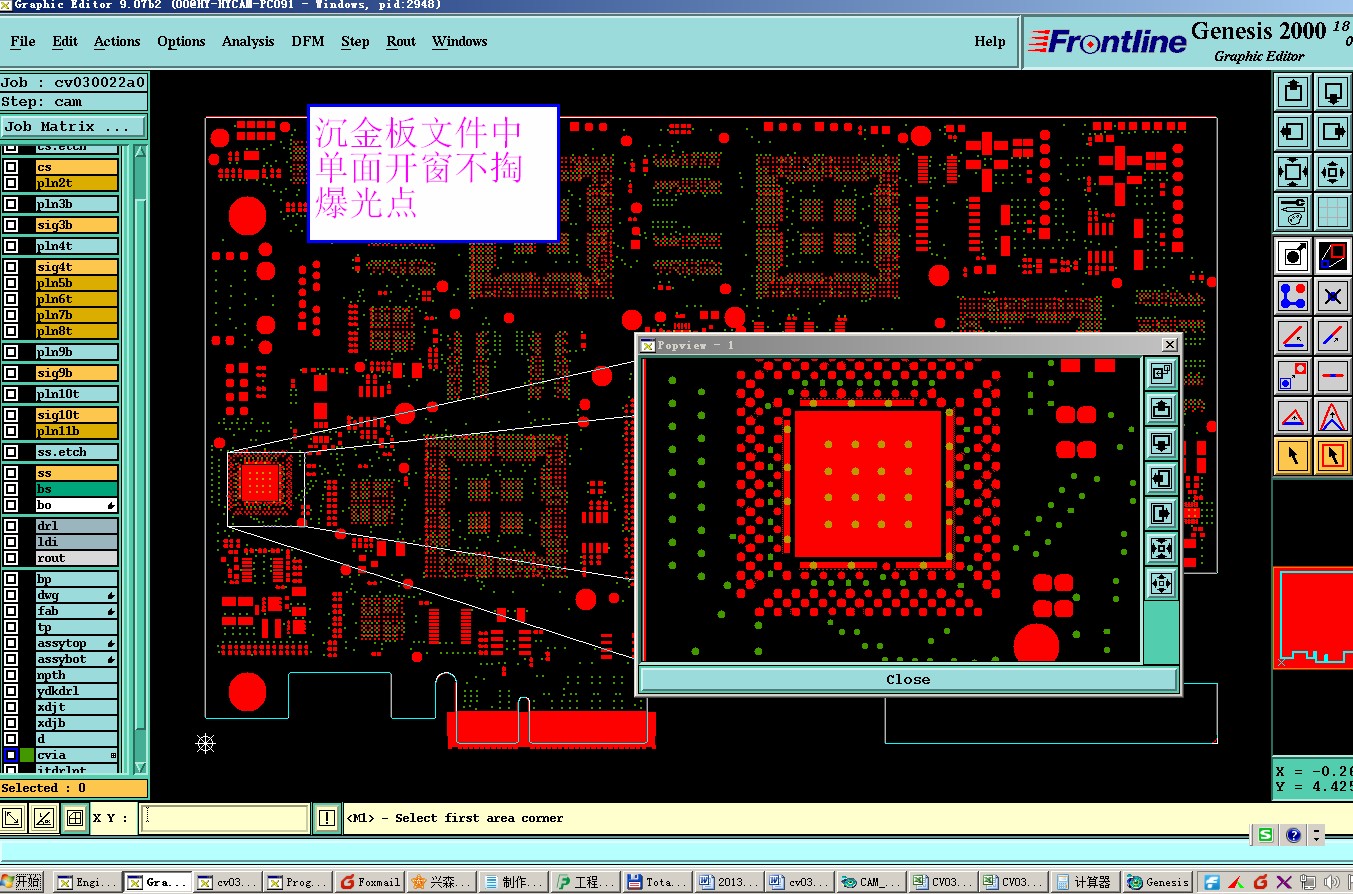Image resolution: width=1353 pixels, height=894 pixels.
Task: Select the rout layer name
Action: pyautogui.click(x=76, y=558)
